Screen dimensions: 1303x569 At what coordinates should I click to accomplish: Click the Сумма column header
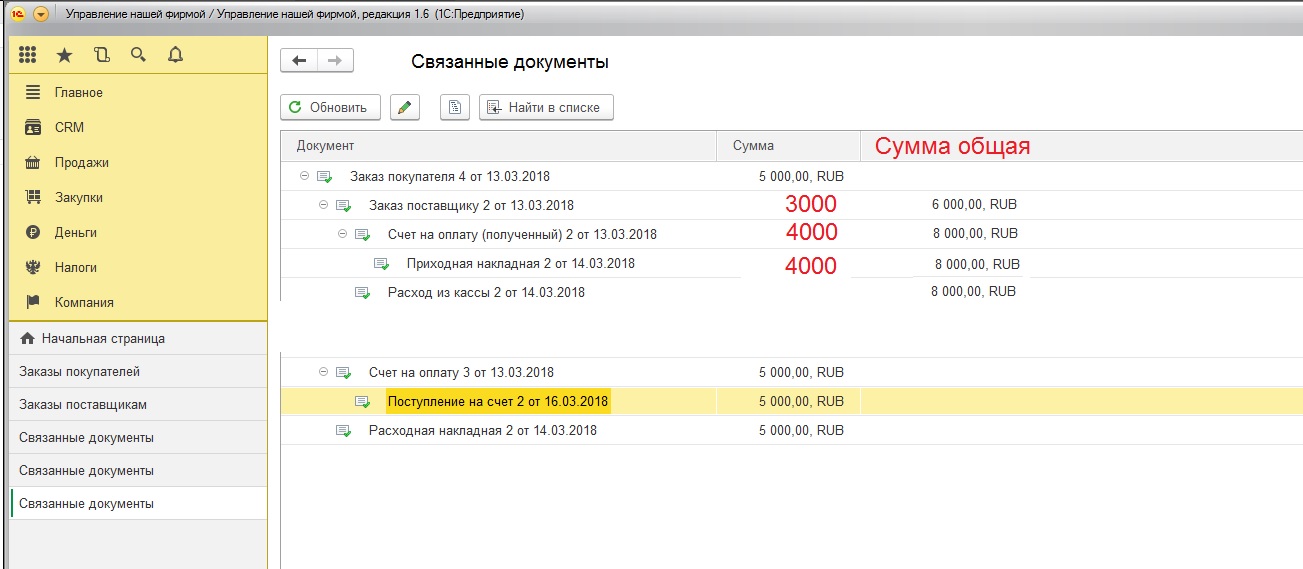tap(753, 146)
